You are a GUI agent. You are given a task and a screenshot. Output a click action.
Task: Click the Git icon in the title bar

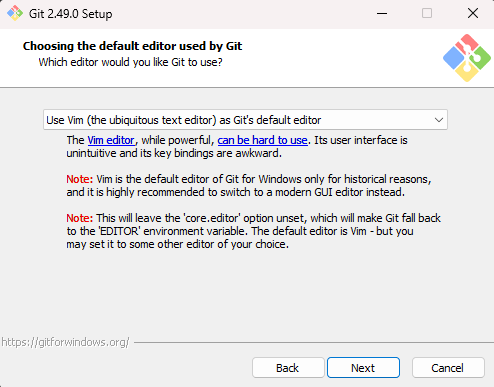15,13
